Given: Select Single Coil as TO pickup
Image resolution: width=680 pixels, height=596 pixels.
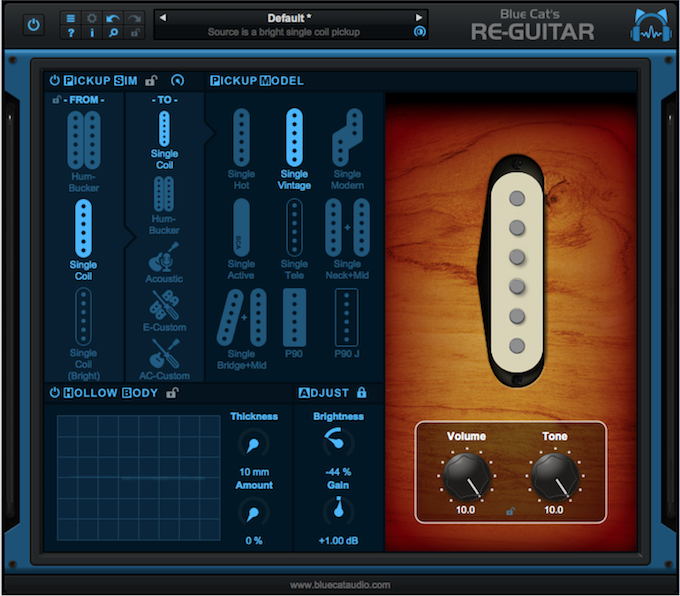Looking at the screenshot, I should pos(164,140).
